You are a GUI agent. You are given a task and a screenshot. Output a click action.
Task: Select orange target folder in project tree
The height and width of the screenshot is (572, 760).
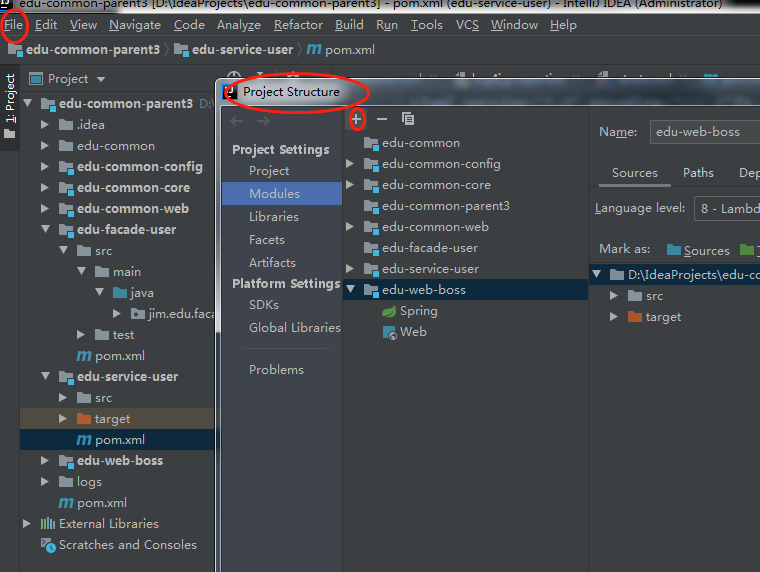point(104,419)
